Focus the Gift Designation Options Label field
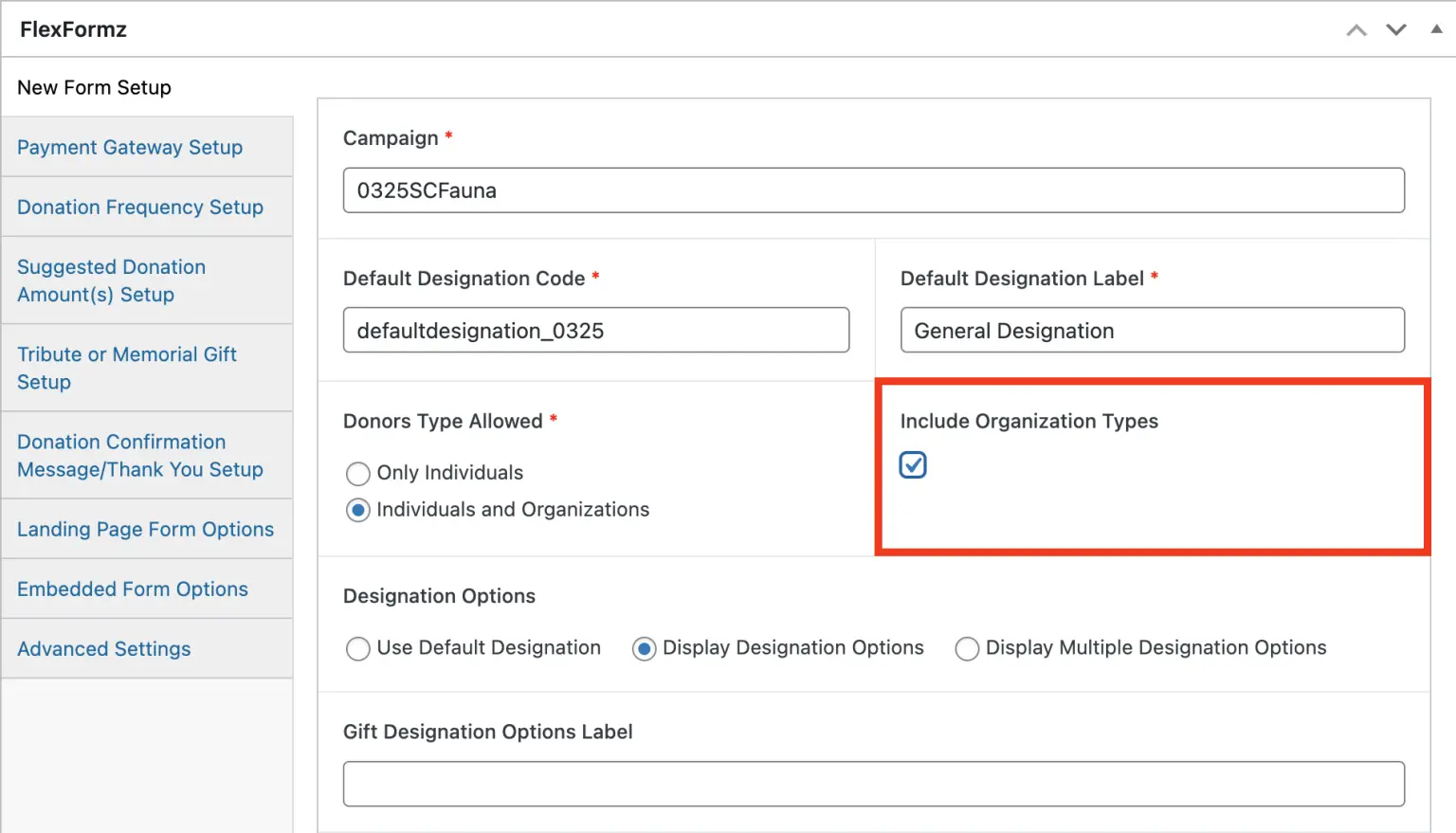Screen dimensions: 1456x833 point(873,784)
